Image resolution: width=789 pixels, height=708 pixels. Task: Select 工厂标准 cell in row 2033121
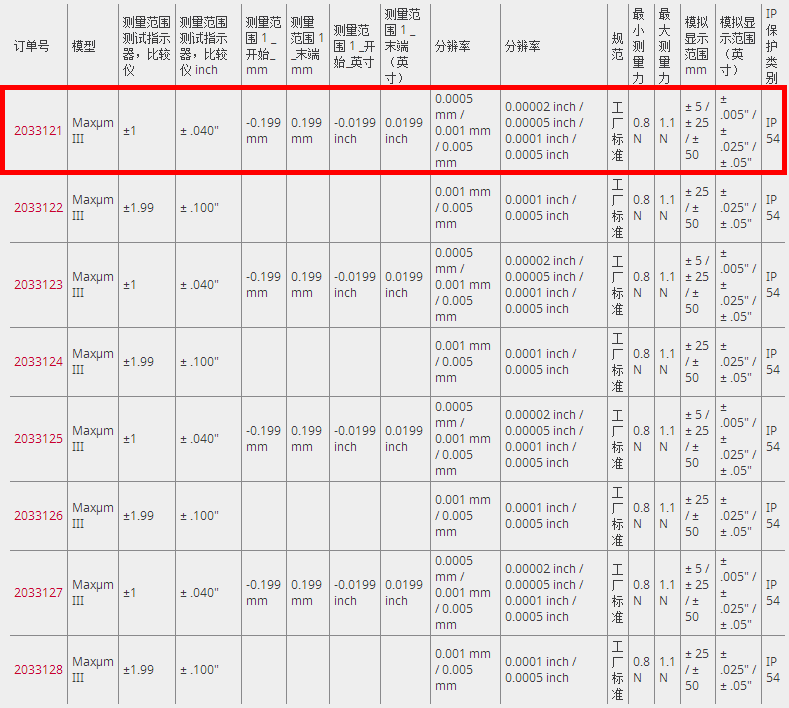point(617,131)
